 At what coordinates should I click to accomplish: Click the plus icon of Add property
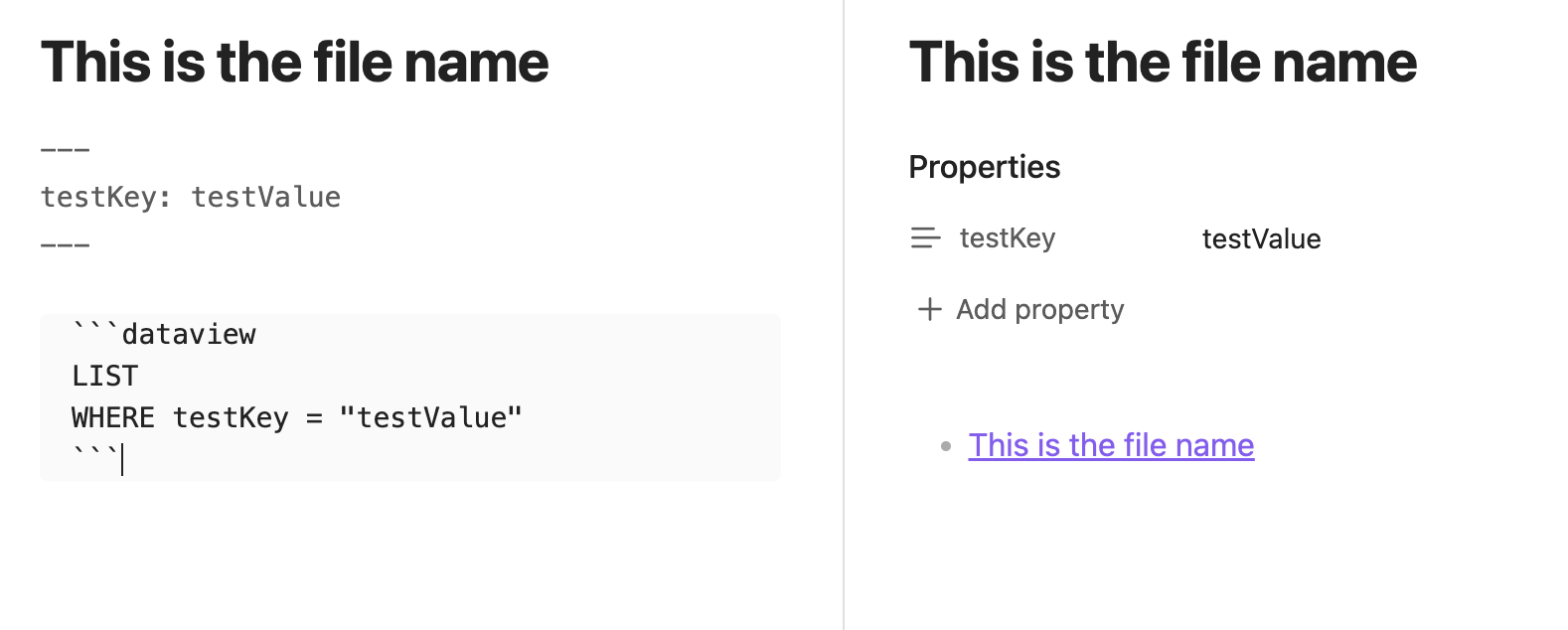pos(929,309)
